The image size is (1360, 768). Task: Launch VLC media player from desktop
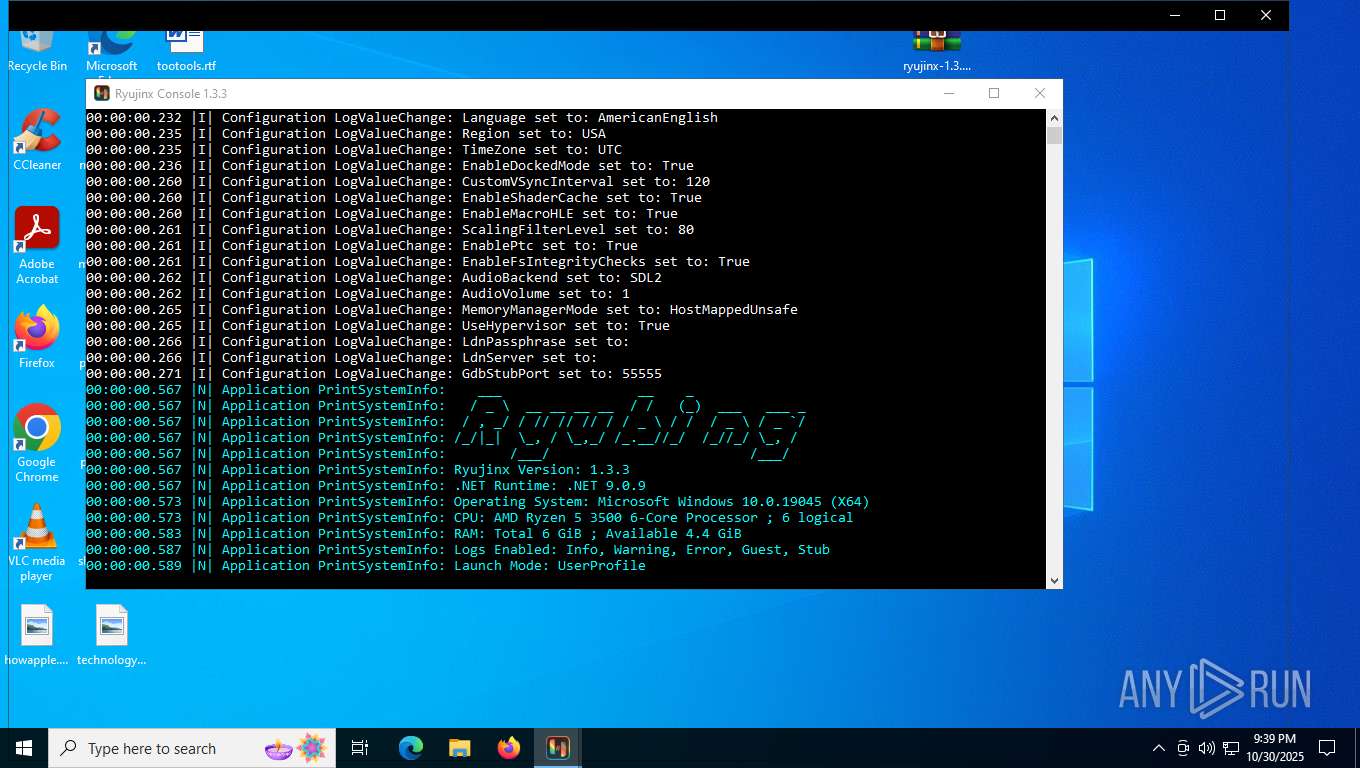pyautogui.click(x=37, y=543)
